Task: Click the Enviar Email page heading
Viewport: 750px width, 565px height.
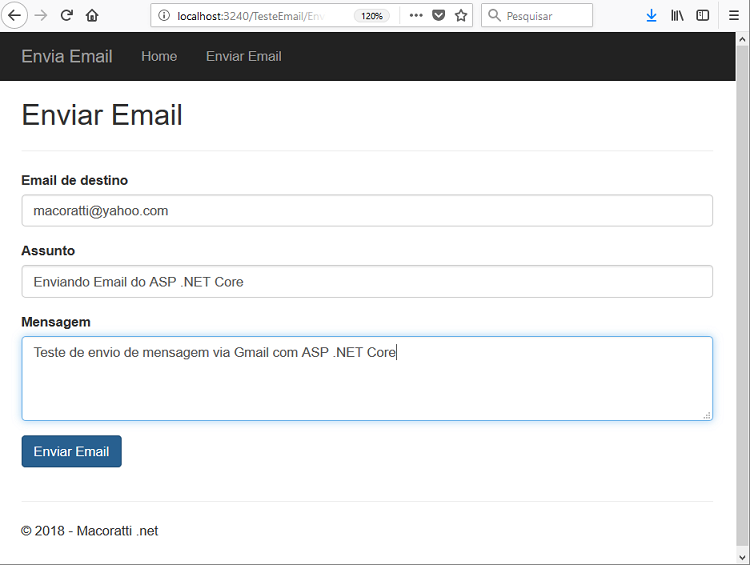Action: (102, 115)
